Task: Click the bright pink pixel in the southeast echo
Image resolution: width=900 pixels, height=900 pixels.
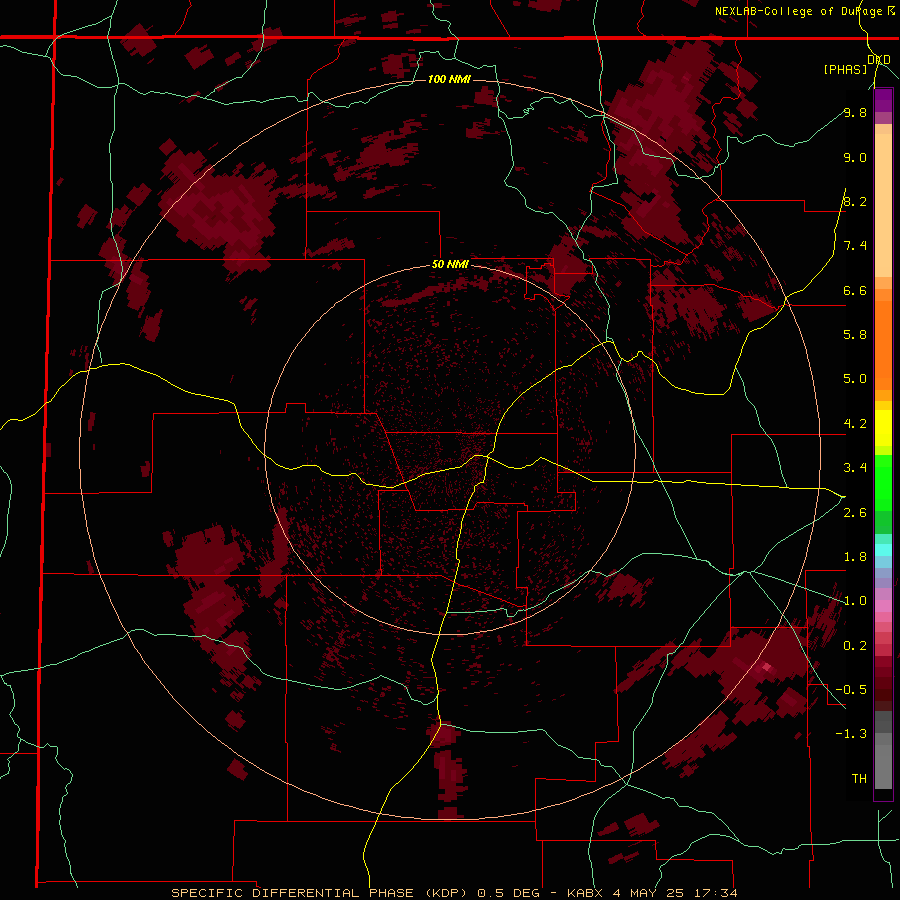Action: 766,667
